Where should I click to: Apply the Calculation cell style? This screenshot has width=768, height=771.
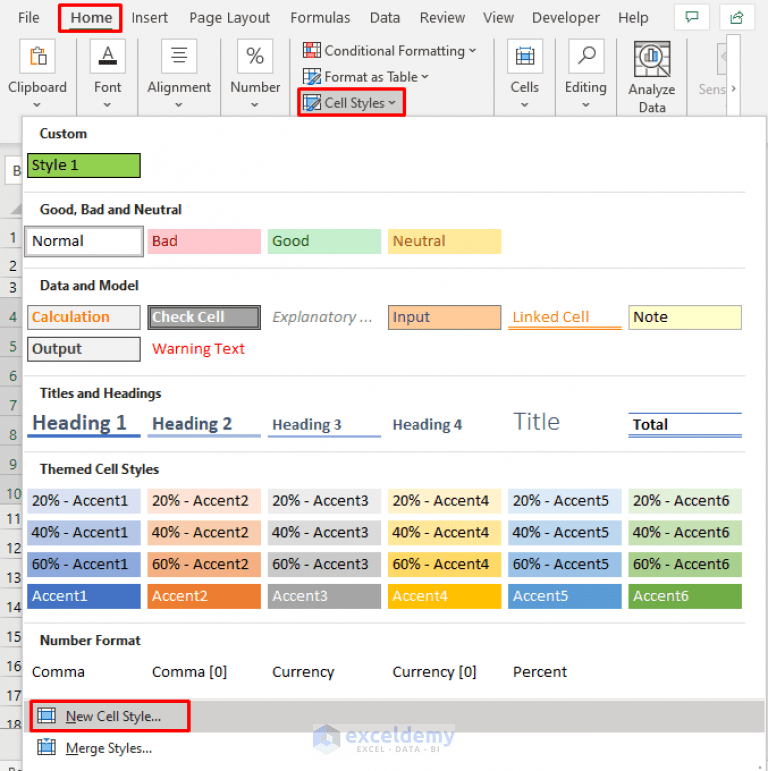click(x=84, y=317)
